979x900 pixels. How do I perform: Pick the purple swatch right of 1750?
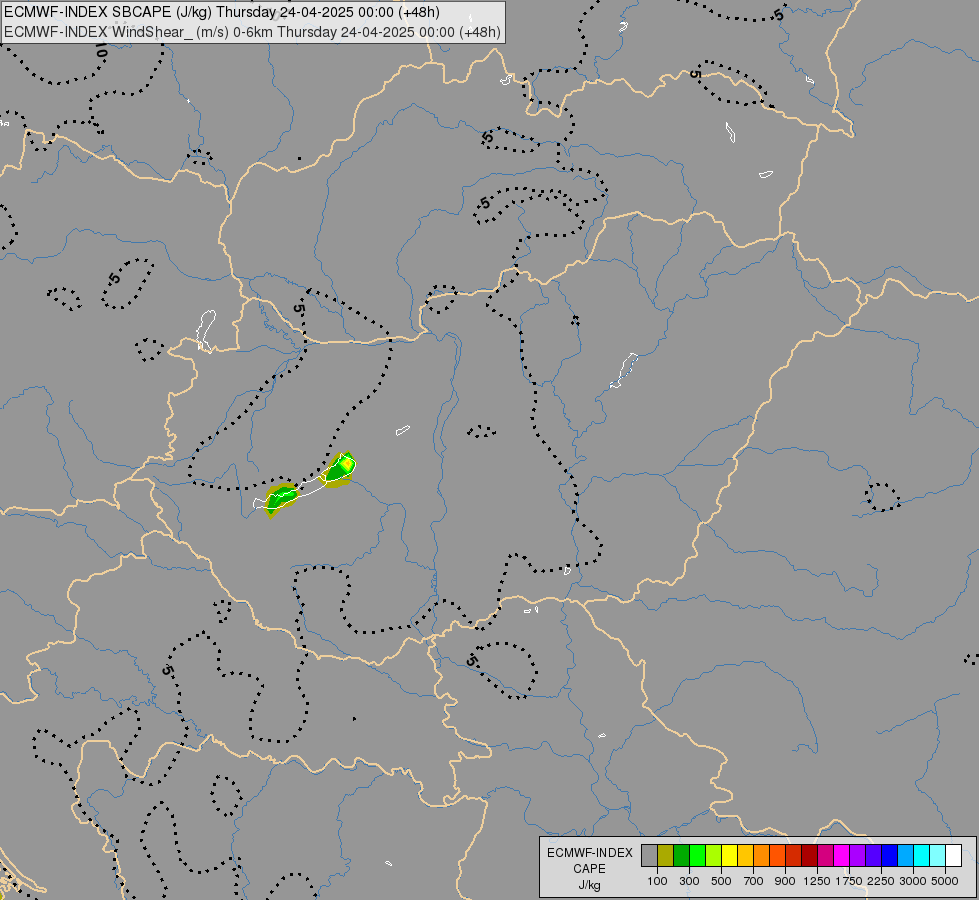858,856
